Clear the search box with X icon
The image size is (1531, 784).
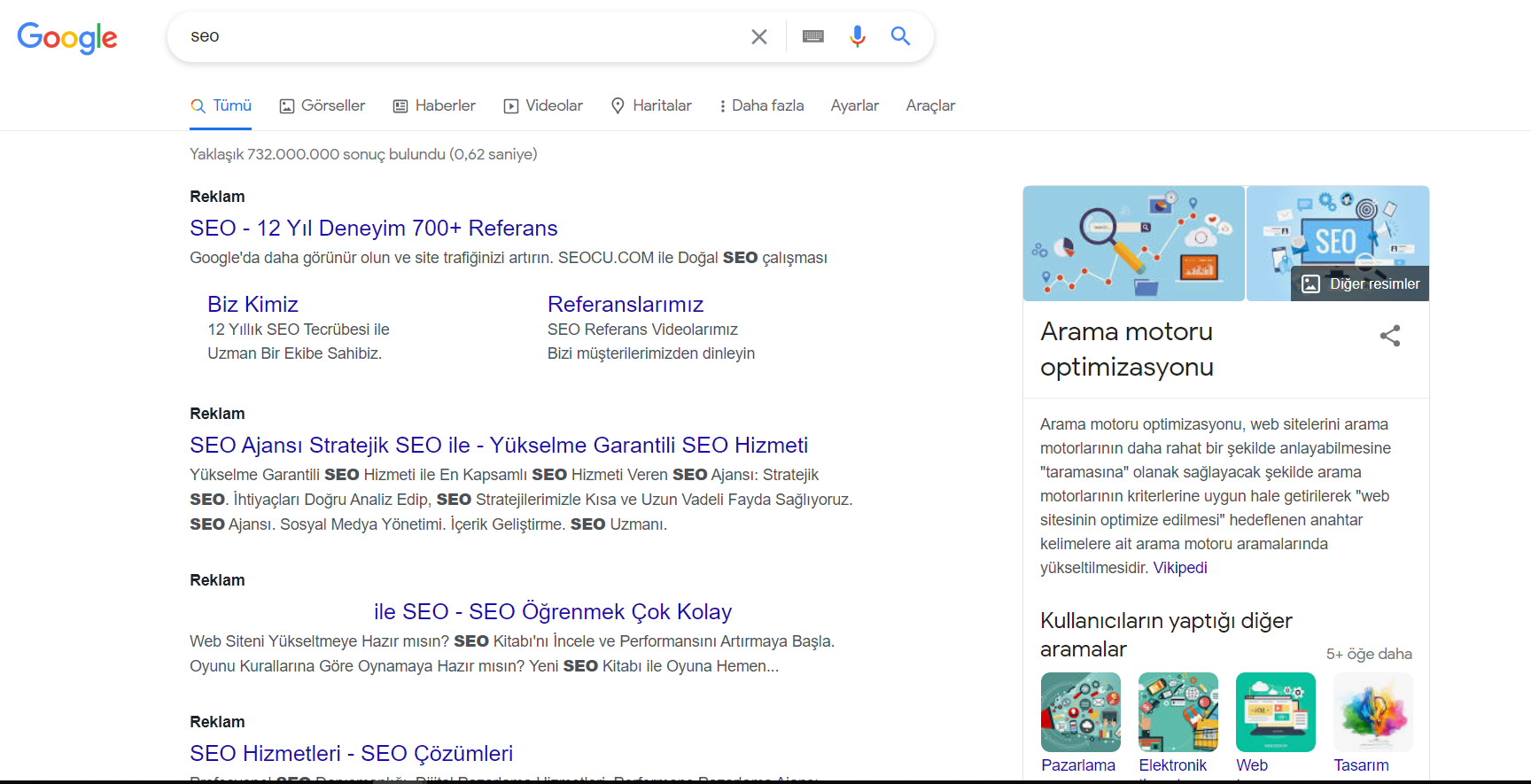pyautogui.click(x=759, y=36)
